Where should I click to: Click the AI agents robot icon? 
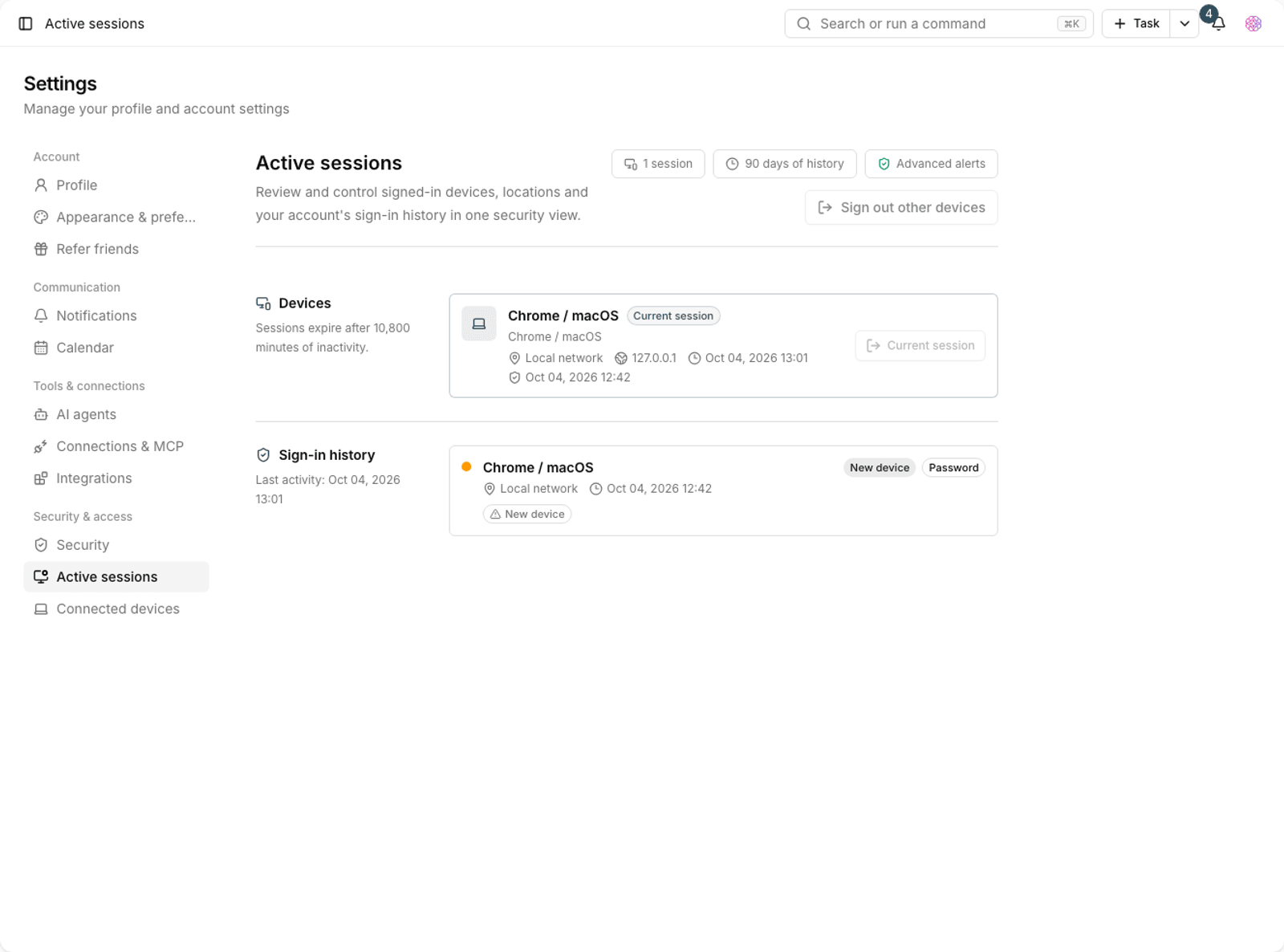click(x=41, y=415)
